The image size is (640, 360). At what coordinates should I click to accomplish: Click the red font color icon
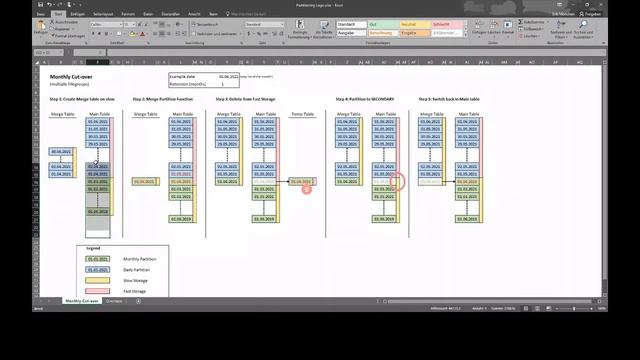tap(142, 34)
